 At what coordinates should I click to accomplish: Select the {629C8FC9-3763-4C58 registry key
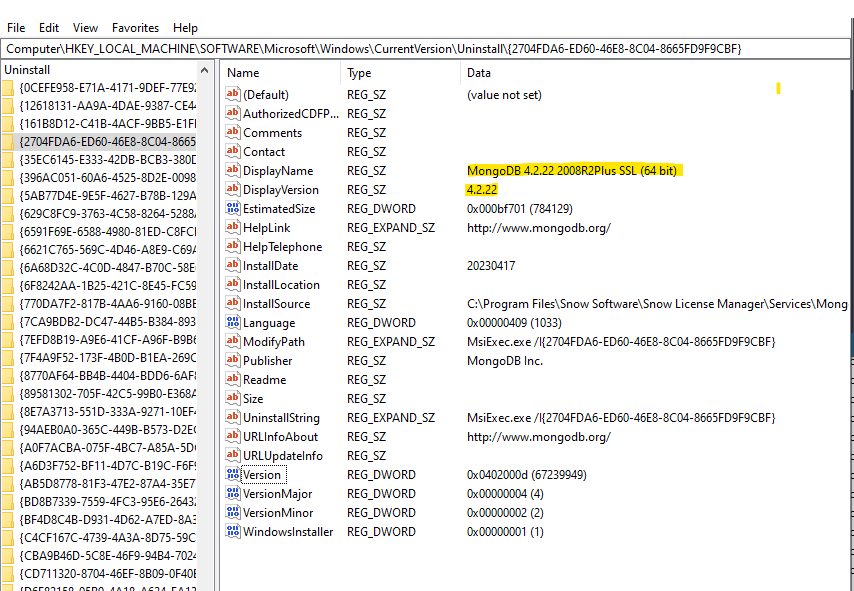[107, 214]
